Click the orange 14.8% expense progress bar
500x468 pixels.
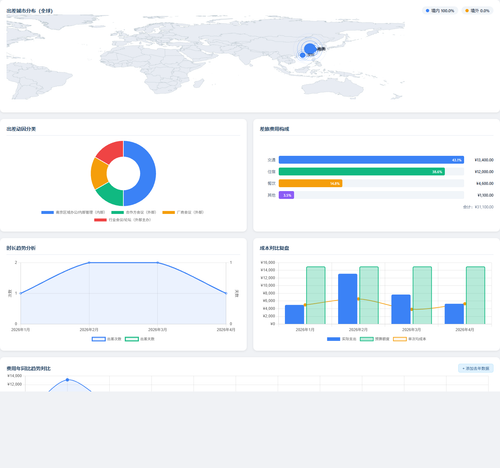[311, 183]
